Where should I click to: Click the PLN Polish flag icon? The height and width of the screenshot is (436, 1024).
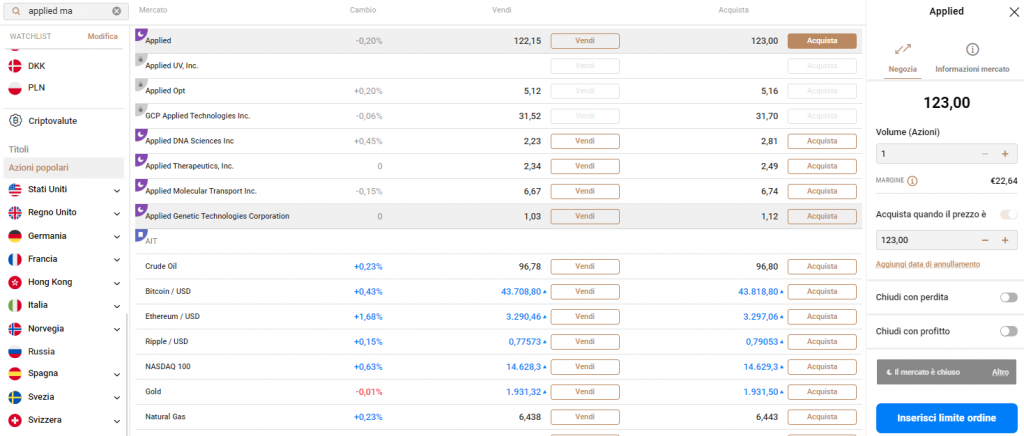[x=15, y=87]
